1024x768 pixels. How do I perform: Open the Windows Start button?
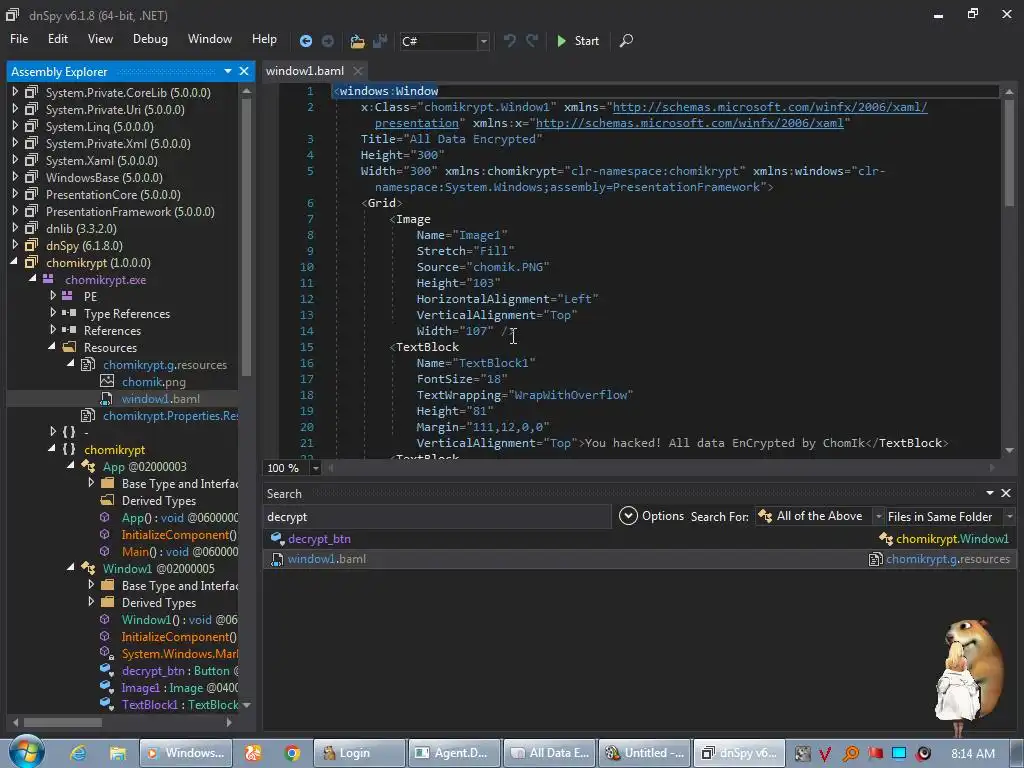[x=26, y=752]
